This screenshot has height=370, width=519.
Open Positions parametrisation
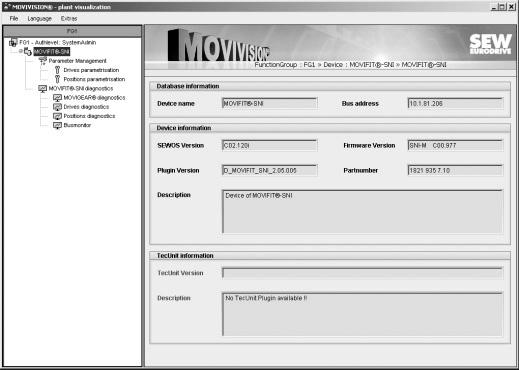(94, 79)
